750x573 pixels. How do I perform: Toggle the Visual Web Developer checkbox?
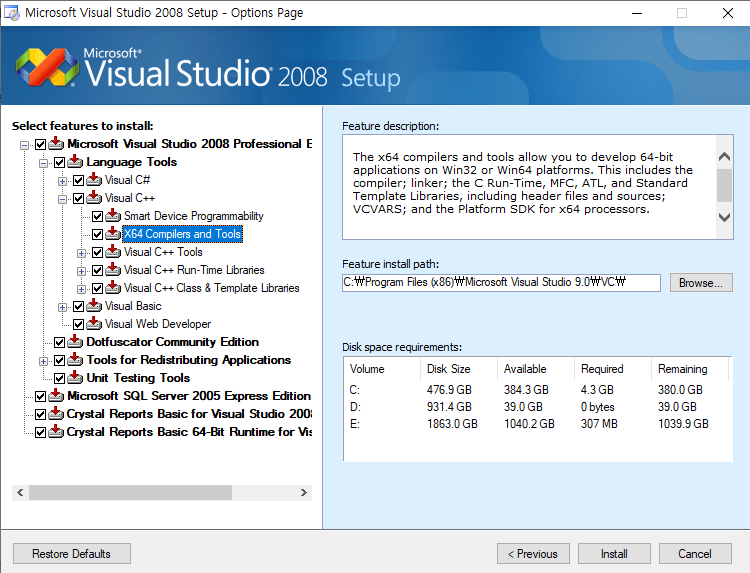point(78,324)
